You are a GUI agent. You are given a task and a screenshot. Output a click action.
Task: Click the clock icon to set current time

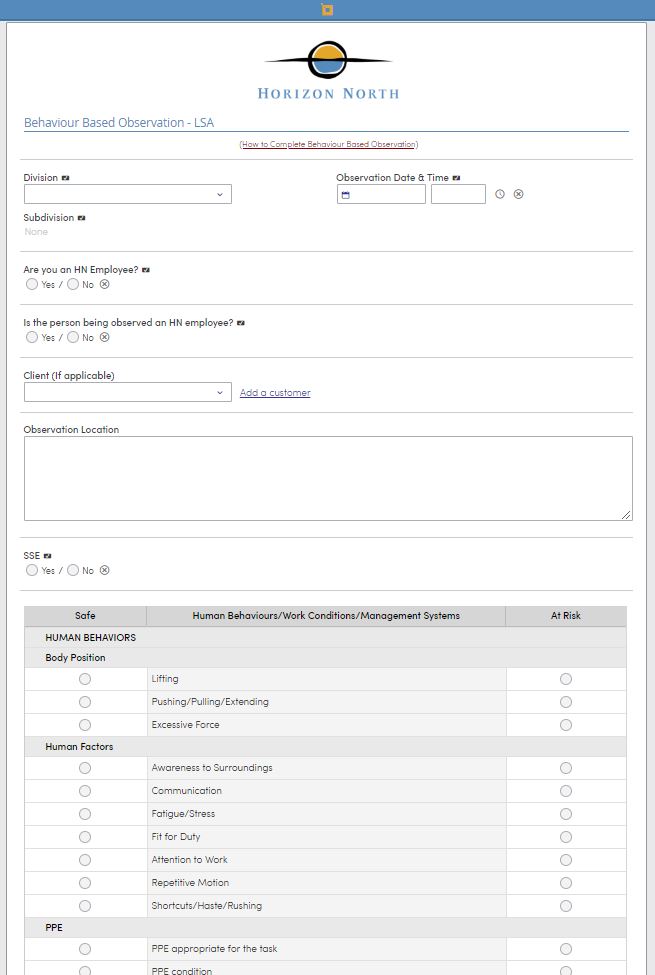500,194
